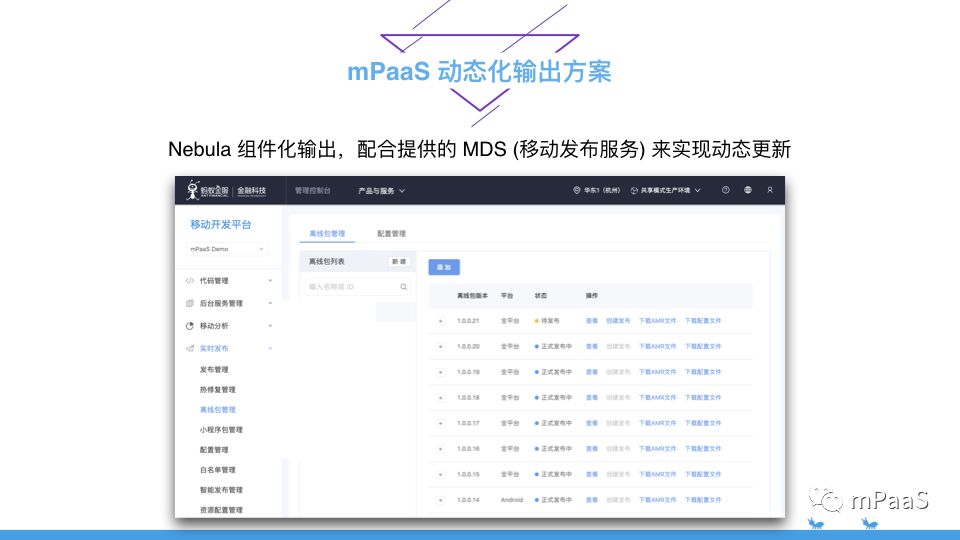
Task: Click the code brackets icon for 代码管理
Action: 190,281
